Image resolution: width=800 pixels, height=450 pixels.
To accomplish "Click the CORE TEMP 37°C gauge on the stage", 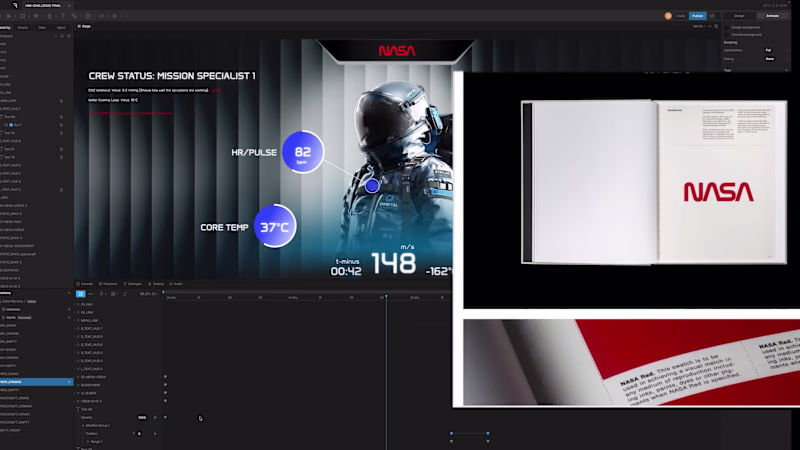I will coord(275,226).
